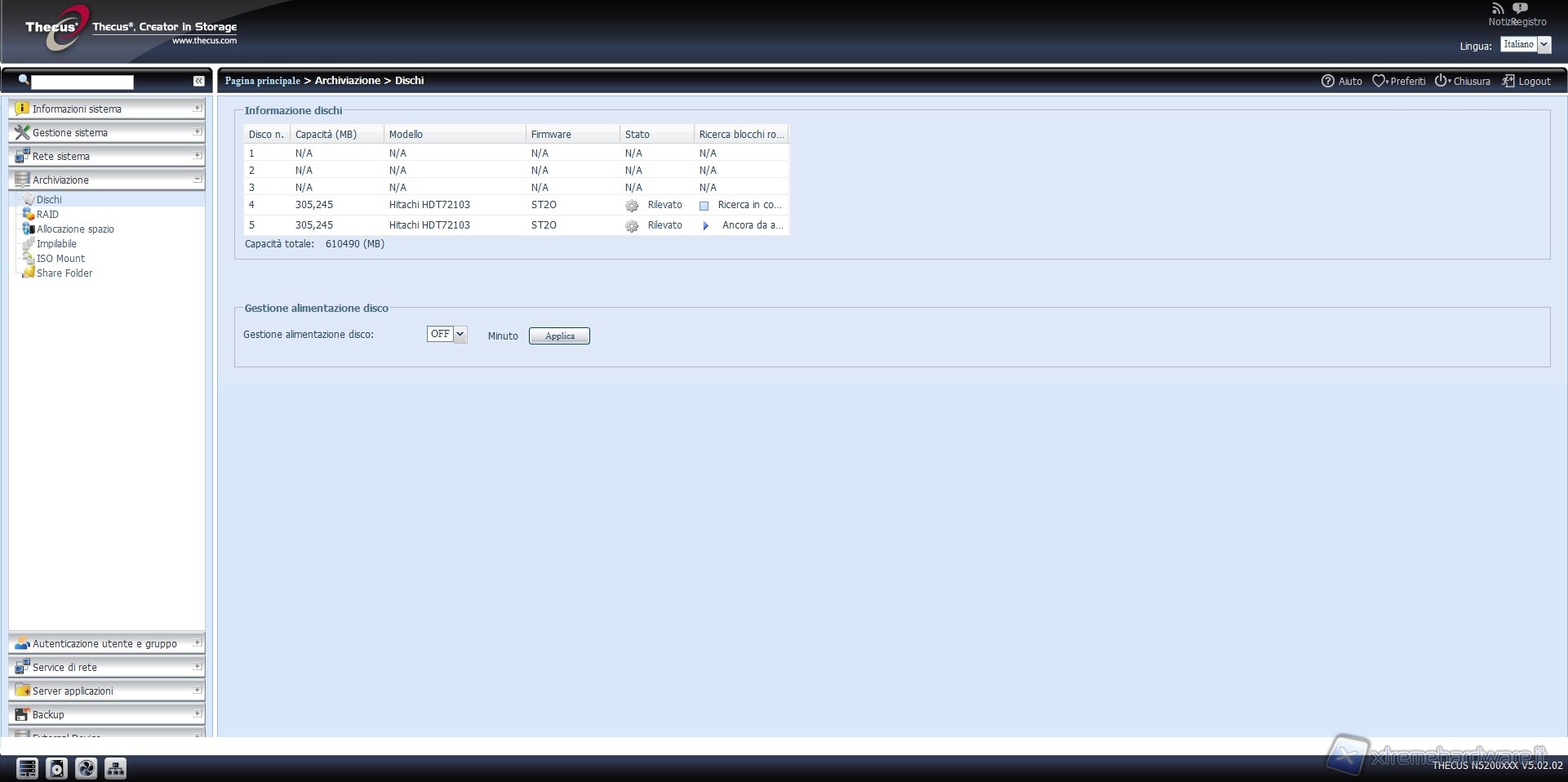Stop bad block scan on disk 4

point(704,206)
